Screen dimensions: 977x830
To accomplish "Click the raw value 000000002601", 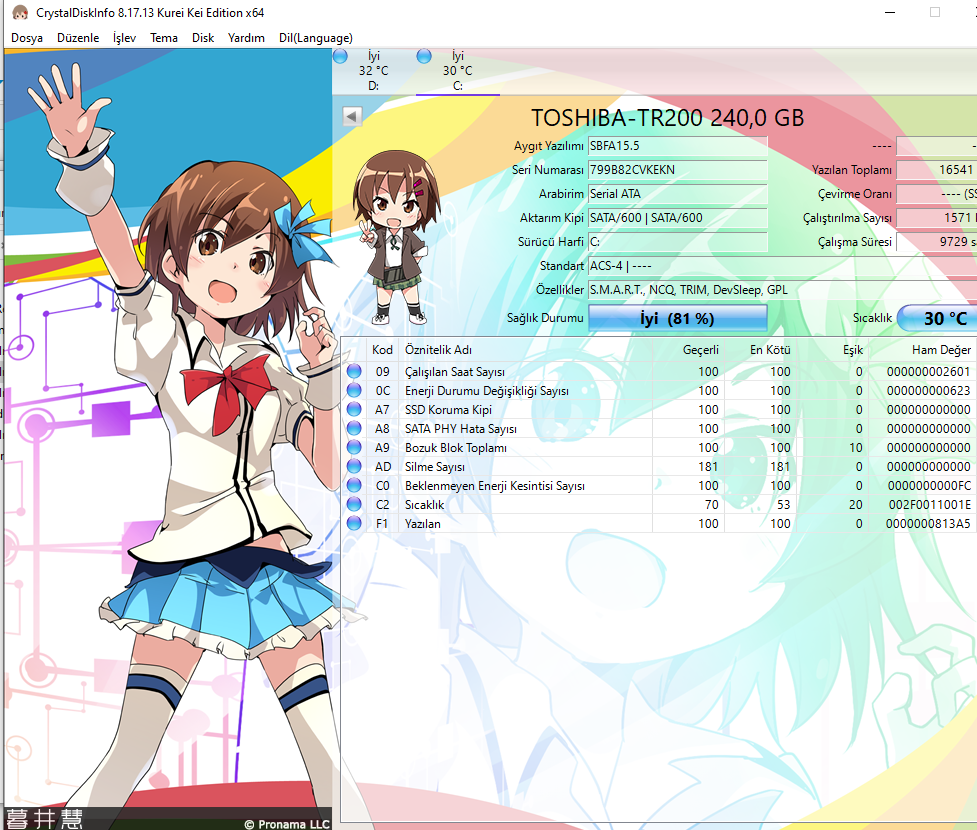I will tap(928, 372).
